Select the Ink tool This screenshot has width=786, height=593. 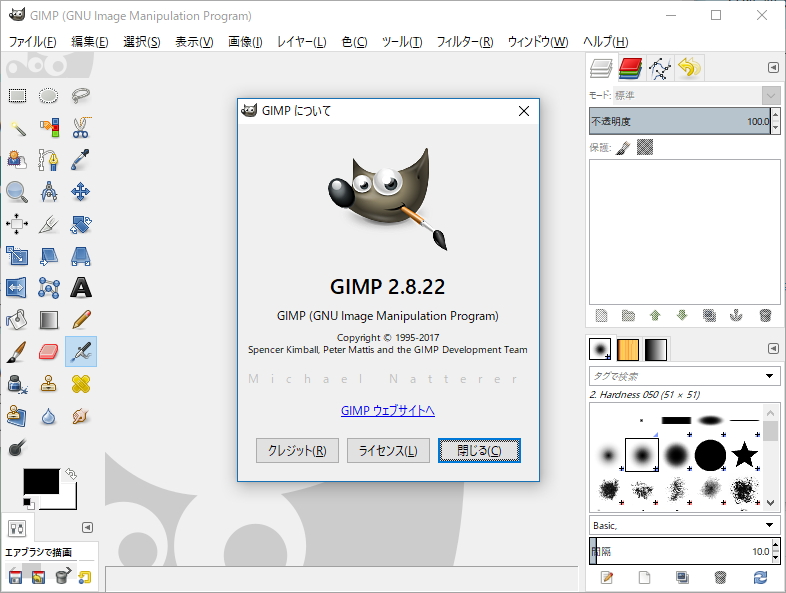(17, 384)
